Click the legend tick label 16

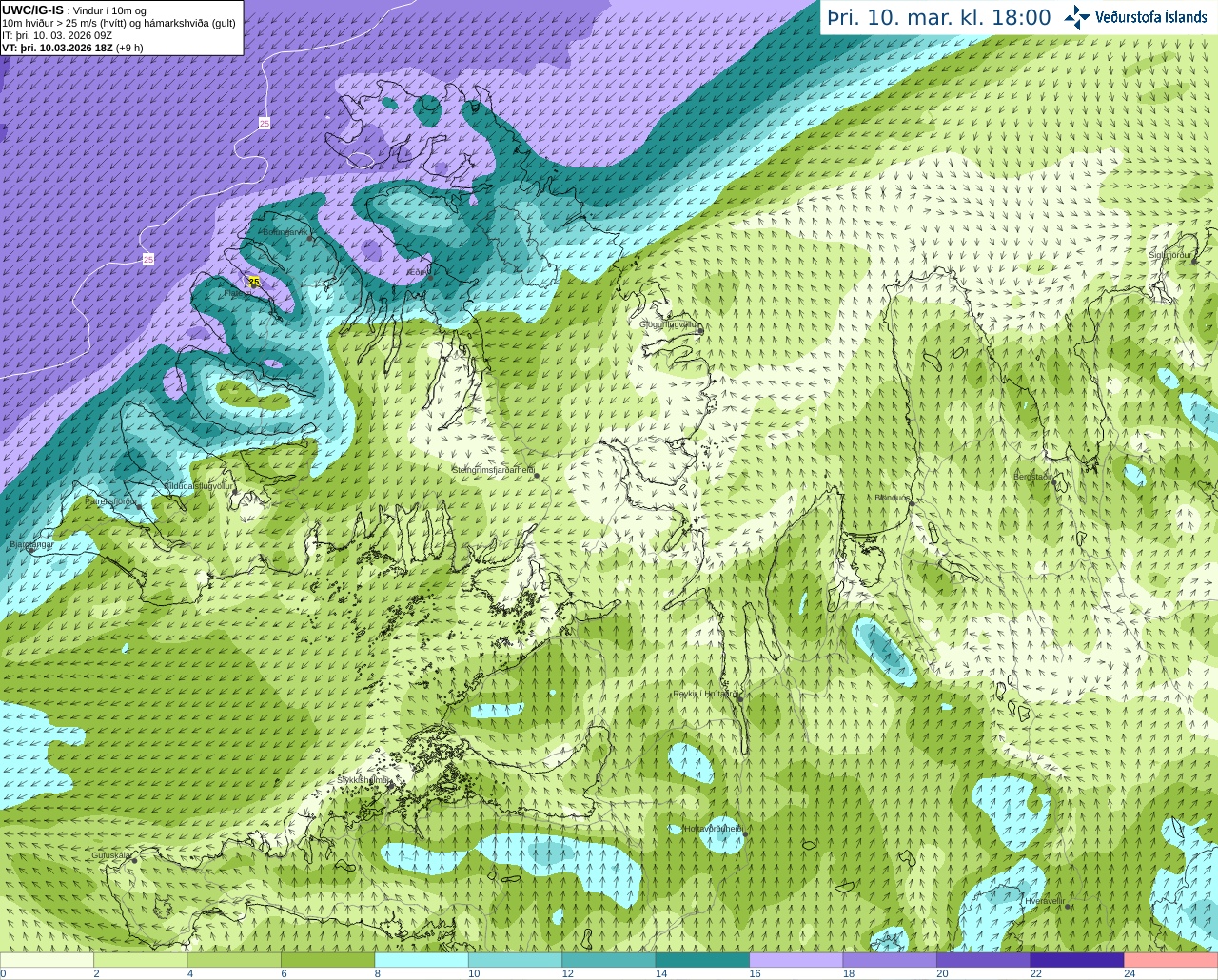(x=755, y=973)
